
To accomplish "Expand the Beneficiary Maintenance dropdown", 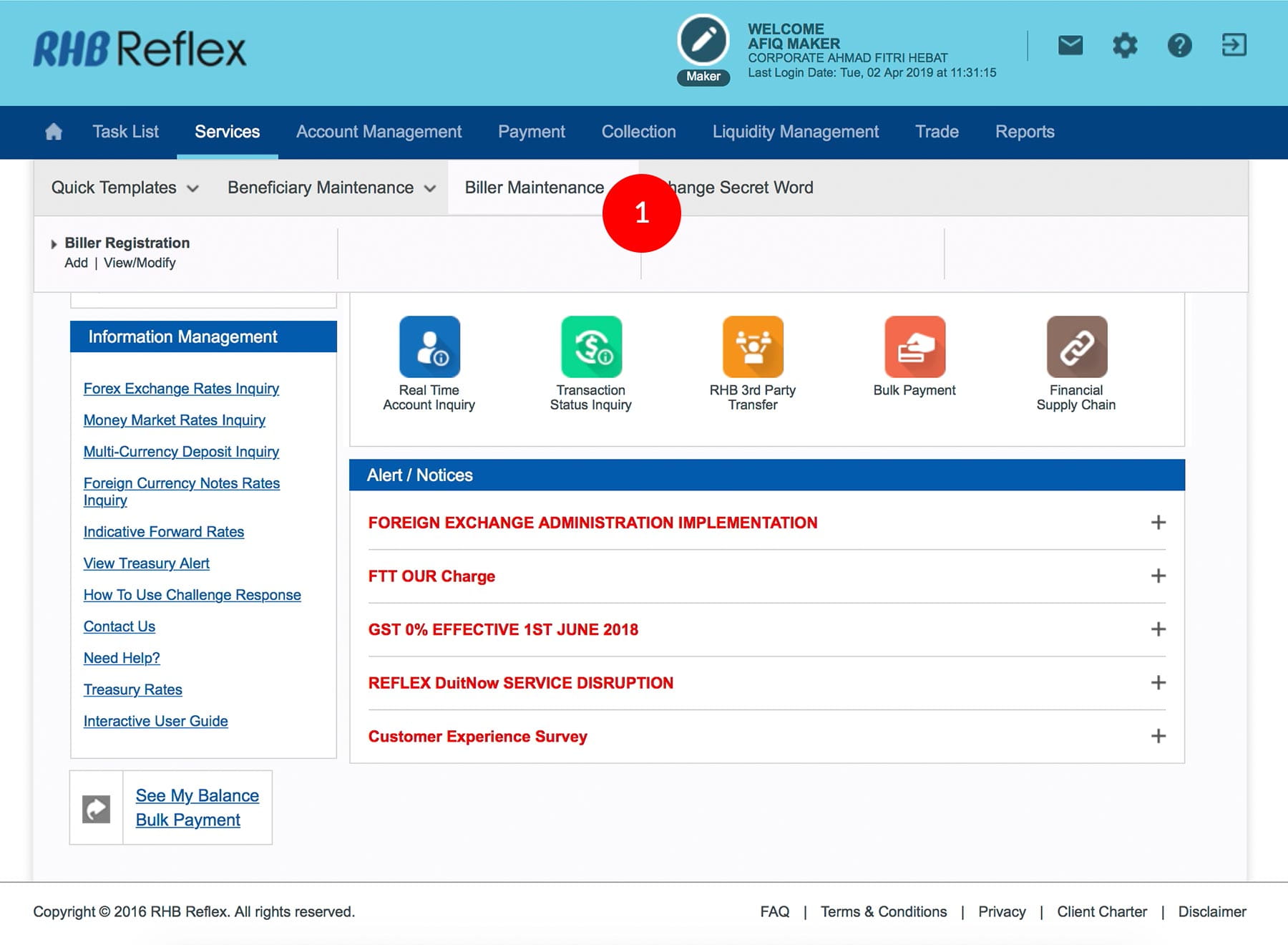I will (x=331, y=188).
